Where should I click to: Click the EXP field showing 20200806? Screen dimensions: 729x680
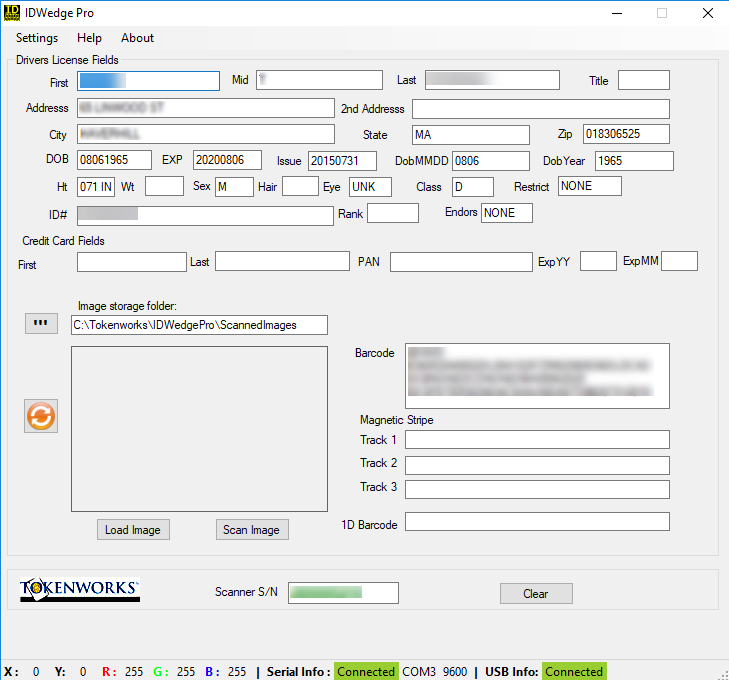(x=227, y=160)
